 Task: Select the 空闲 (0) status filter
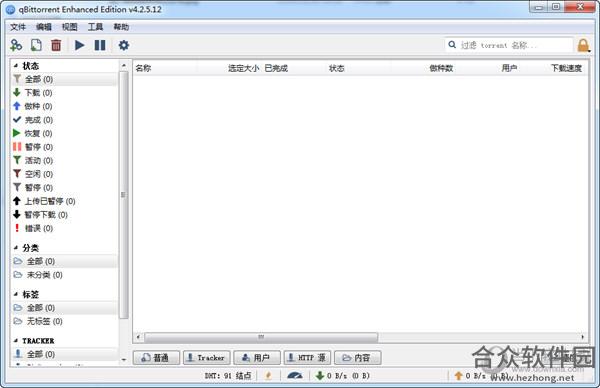(64, 174)
